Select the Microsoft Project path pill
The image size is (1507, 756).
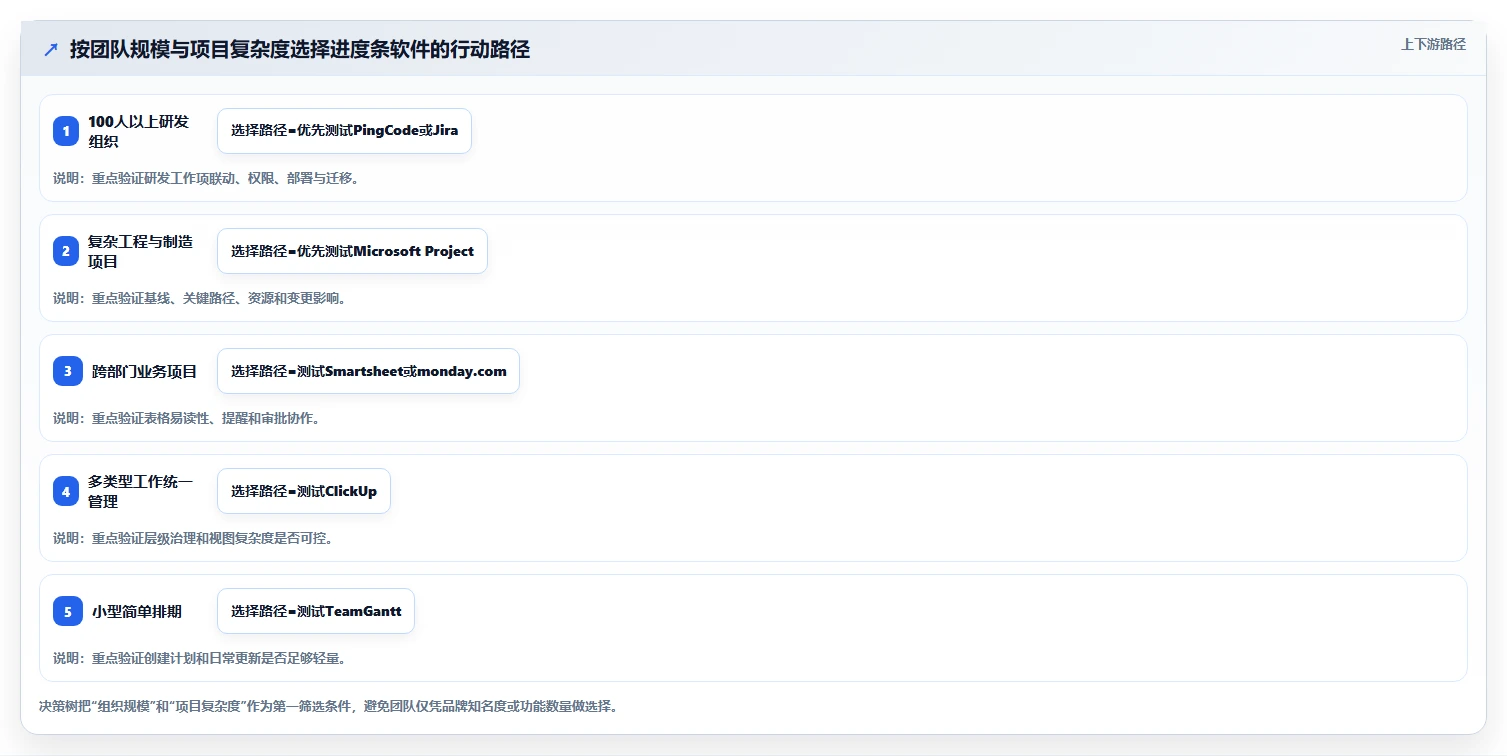point(352,251)
